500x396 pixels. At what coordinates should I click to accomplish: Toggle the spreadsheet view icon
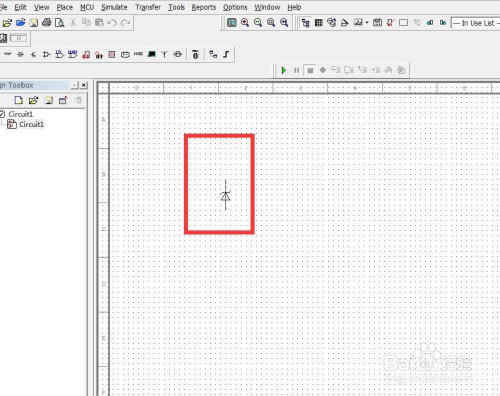(x=319, y=23)
